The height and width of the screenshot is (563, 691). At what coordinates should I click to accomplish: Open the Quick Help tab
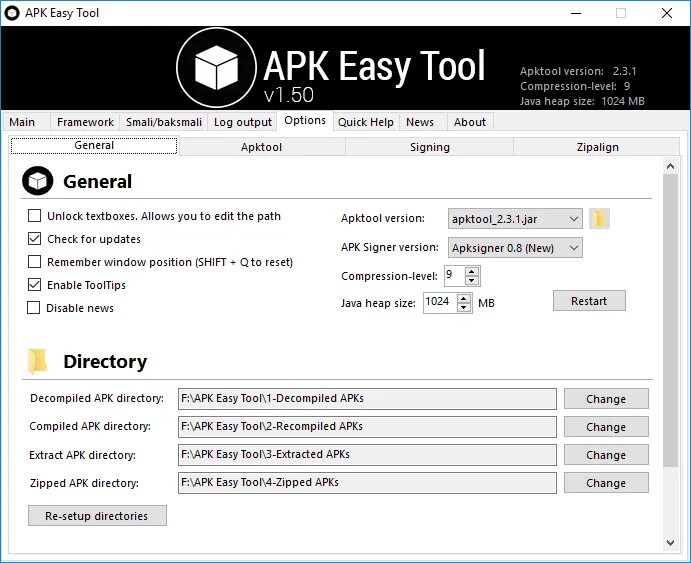tap(365, 122)
